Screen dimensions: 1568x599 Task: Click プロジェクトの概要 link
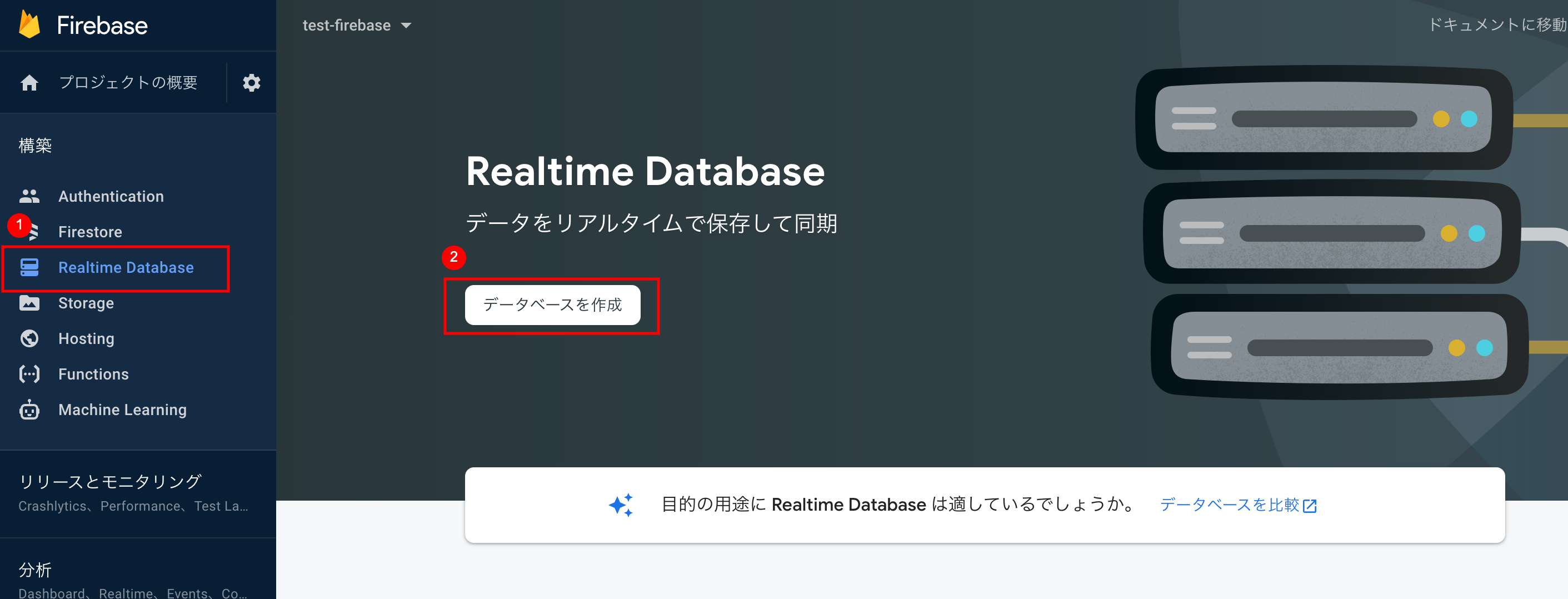tap(128, 82)
